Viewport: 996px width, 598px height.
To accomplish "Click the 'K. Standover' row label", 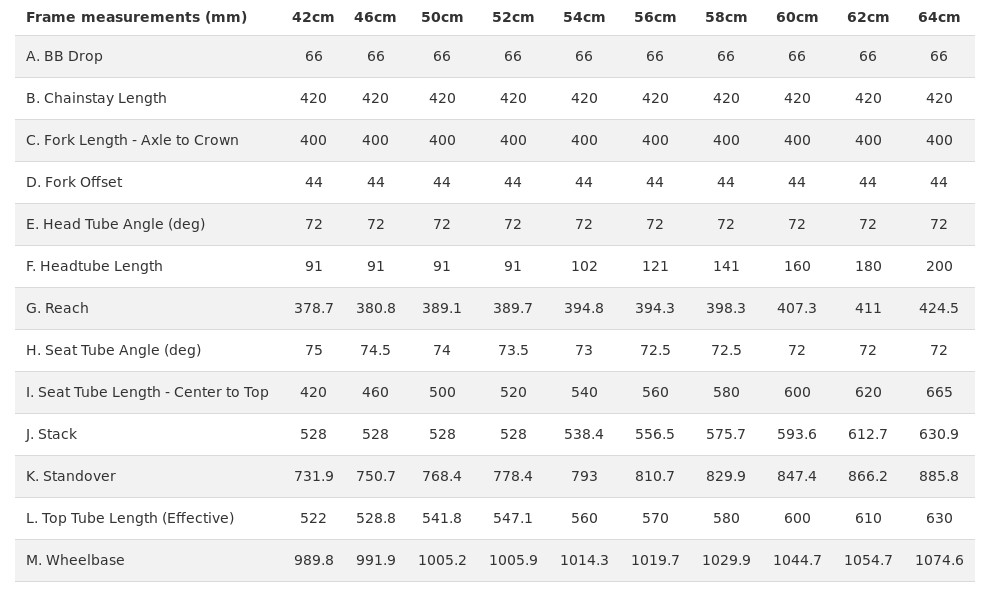I will click(x=71, y=476).
